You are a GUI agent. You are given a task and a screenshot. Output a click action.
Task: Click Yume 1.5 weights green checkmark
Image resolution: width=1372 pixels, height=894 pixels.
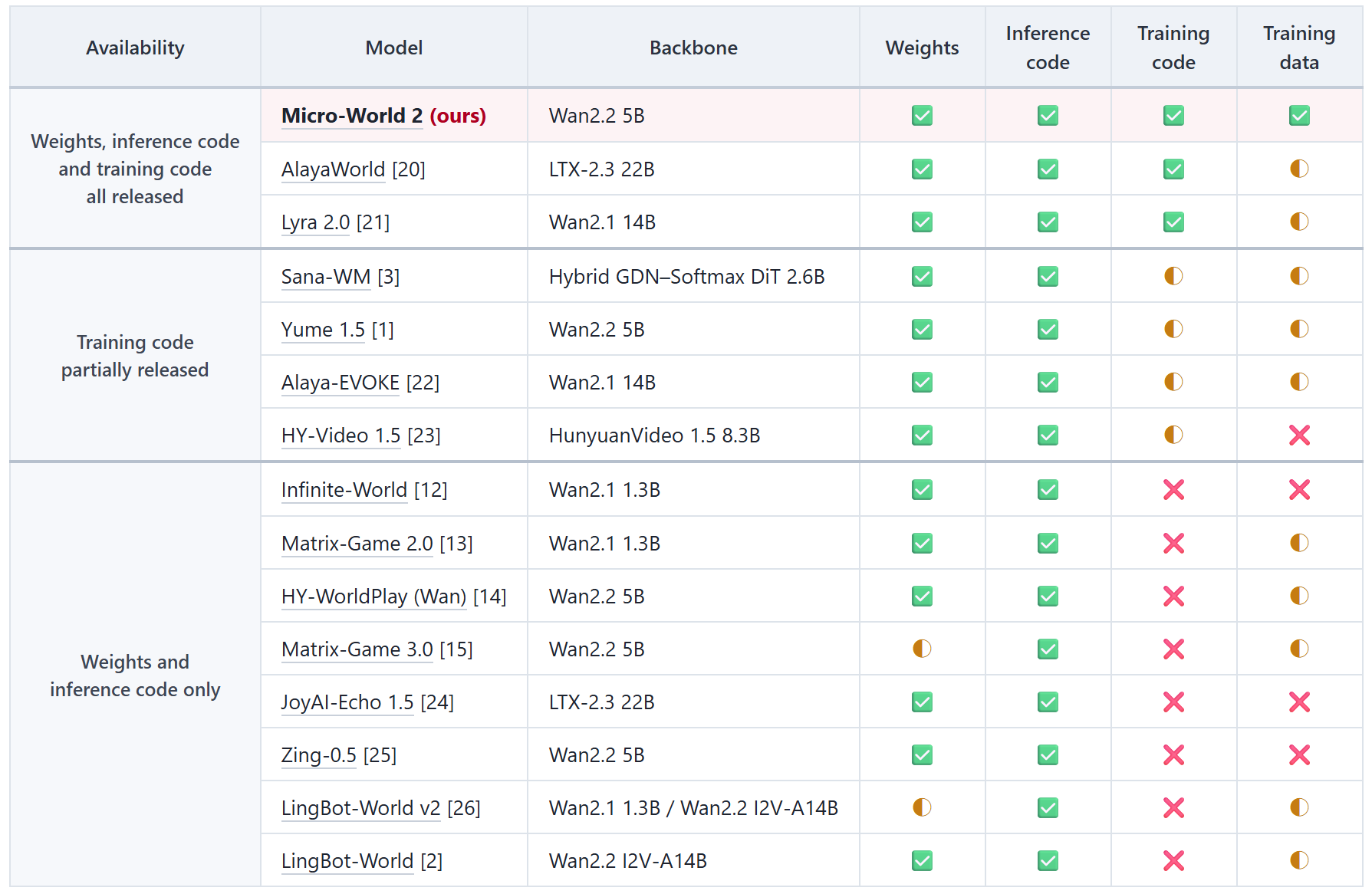pos(922,330)
